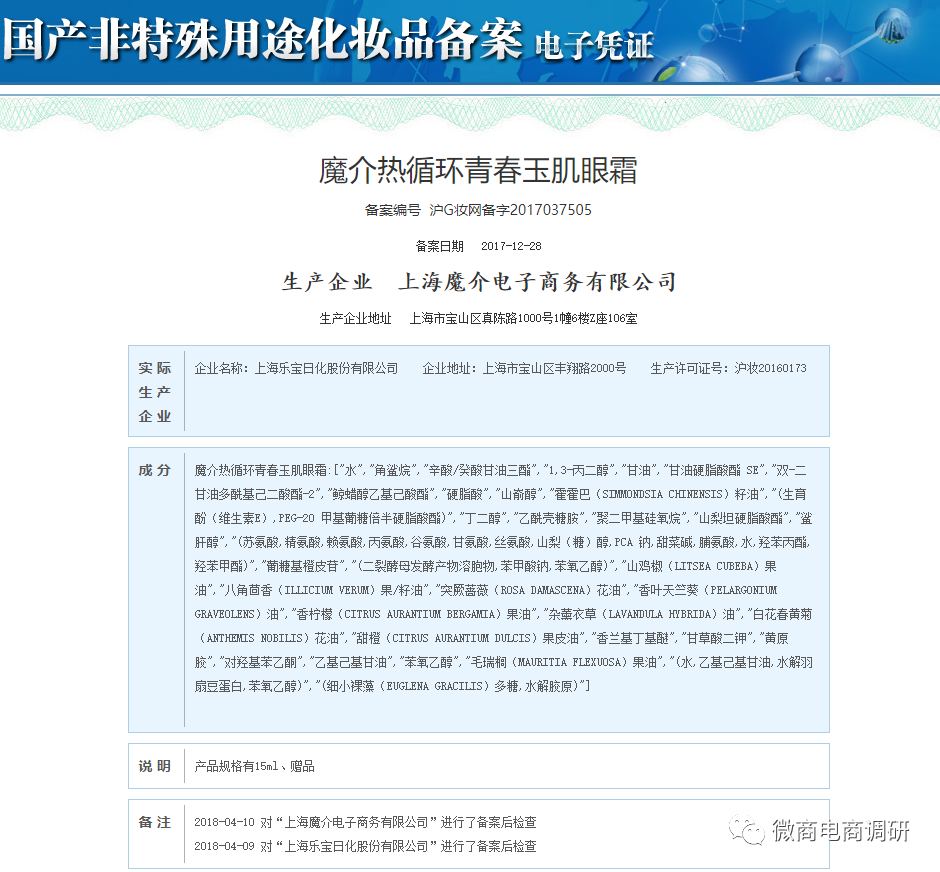Click the 备注 section label
The height and width of the screenshot is (872, 940).
point(155,822)
